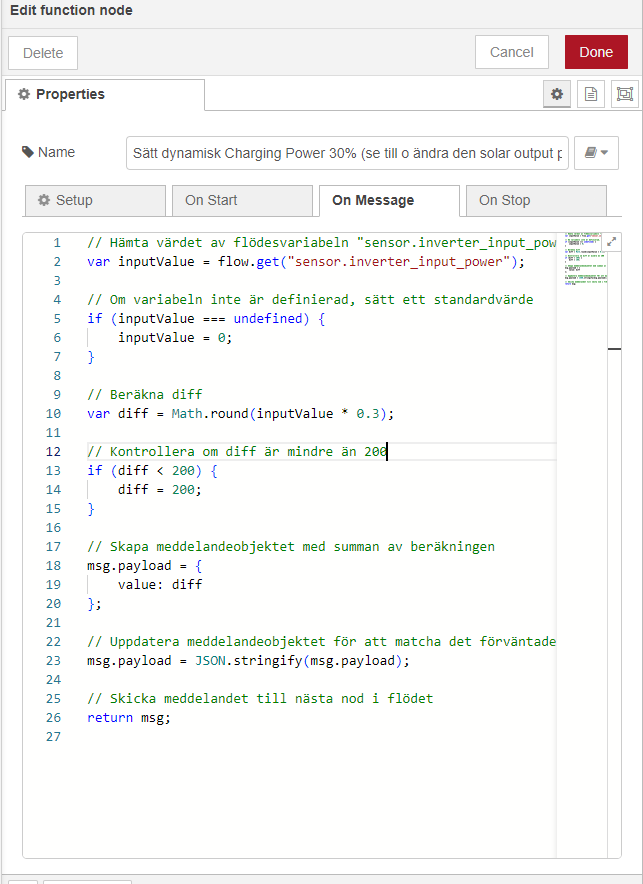Viewport: 643px width, 884px height.
Task: Open node appearance icon tab
Action: (624, 94)
